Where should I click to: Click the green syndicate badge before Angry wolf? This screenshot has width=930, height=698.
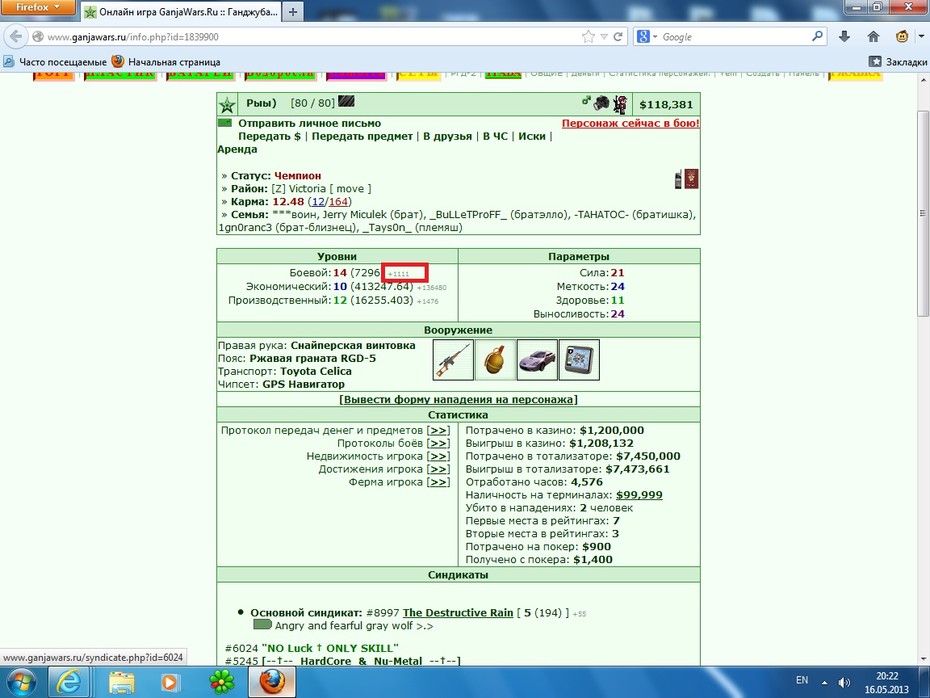262,624
